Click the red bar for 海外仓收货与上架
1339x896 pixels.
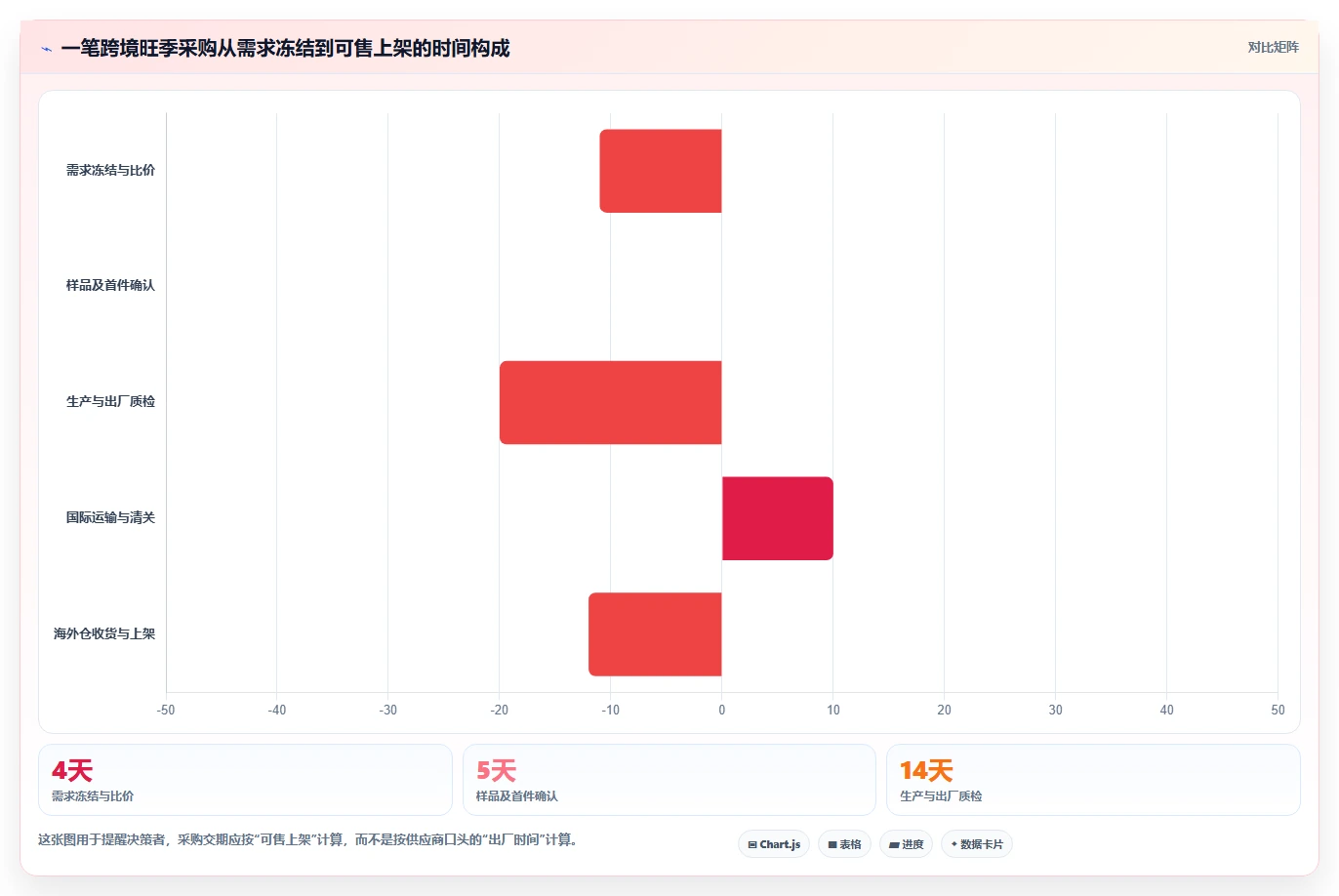click(655, 634)
